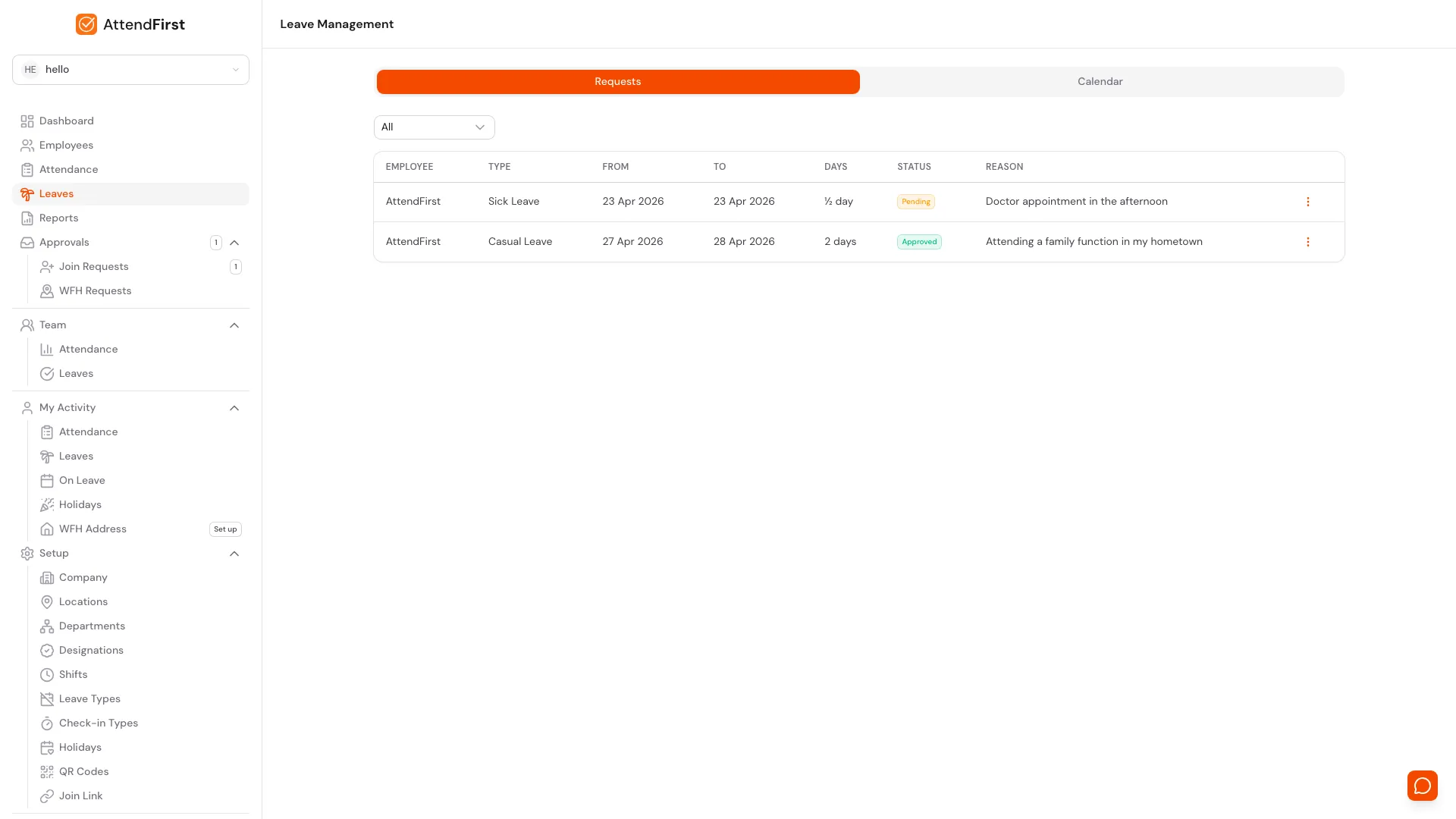Image resolution: width=1456 pixels, height=819 pixels.
Task: Go to Dashboard in sidebar
Action: pyautogui.click(x=130, y=121)
